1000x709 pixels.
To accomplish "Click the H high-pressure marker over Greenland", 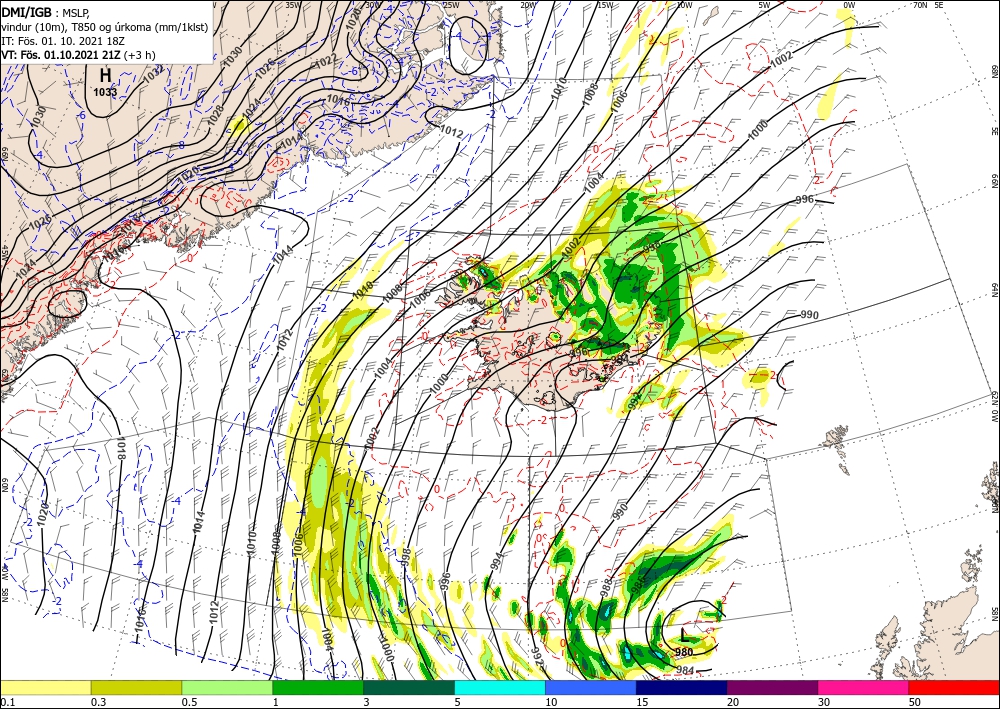I will coord(105,75).
